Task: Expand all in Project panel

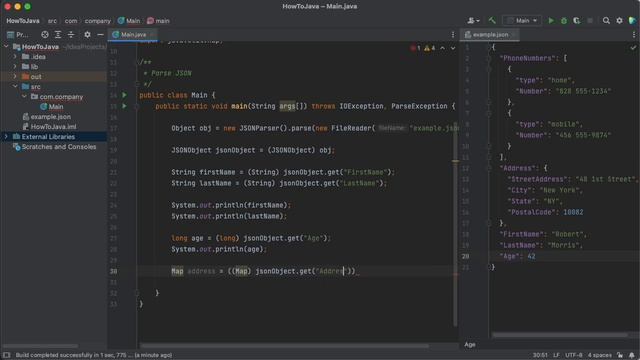Action: (x=58, y=35)
